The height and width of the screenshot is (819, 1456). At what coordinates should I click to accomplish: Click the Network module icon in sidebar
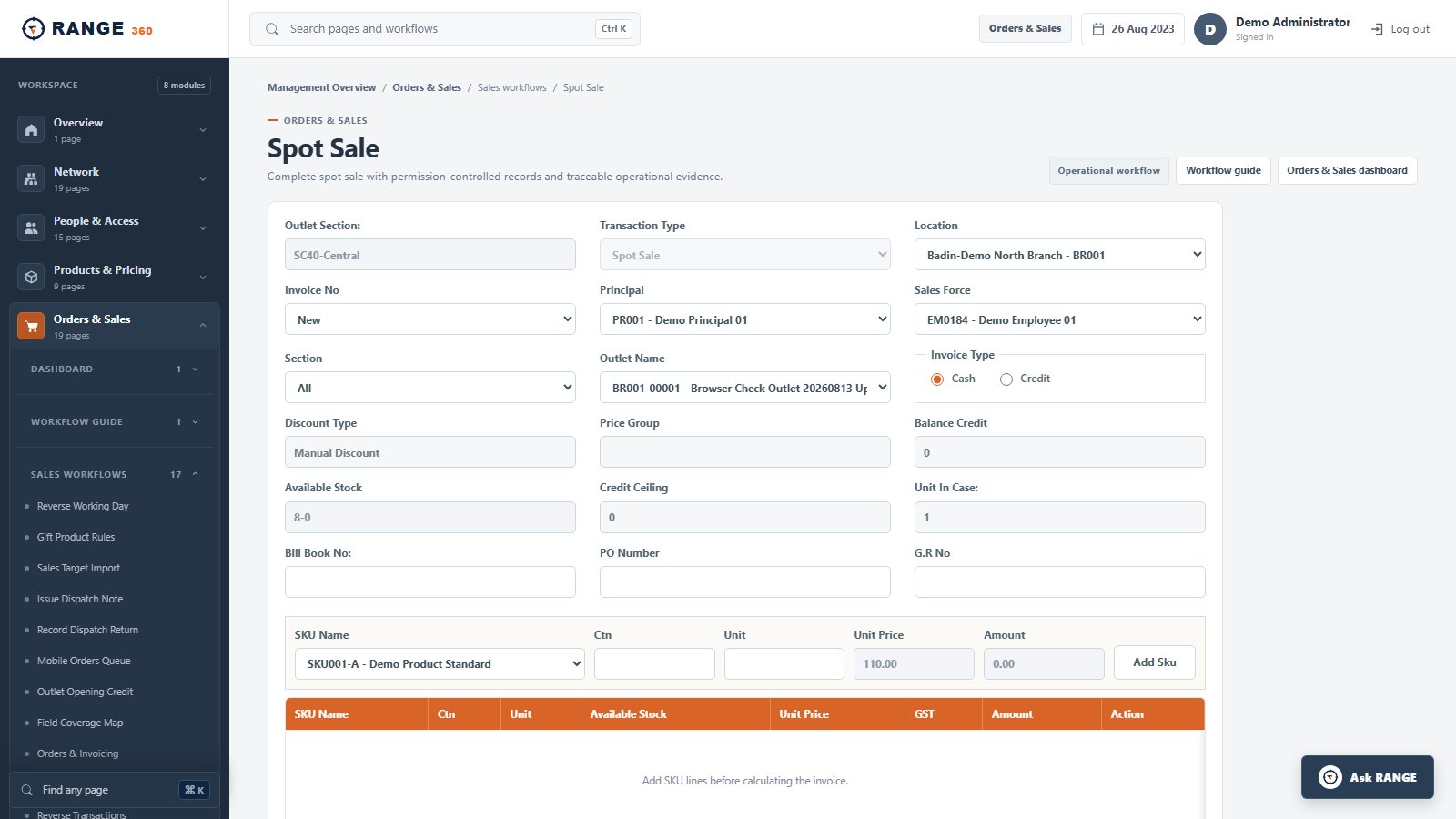click(31, 179)
